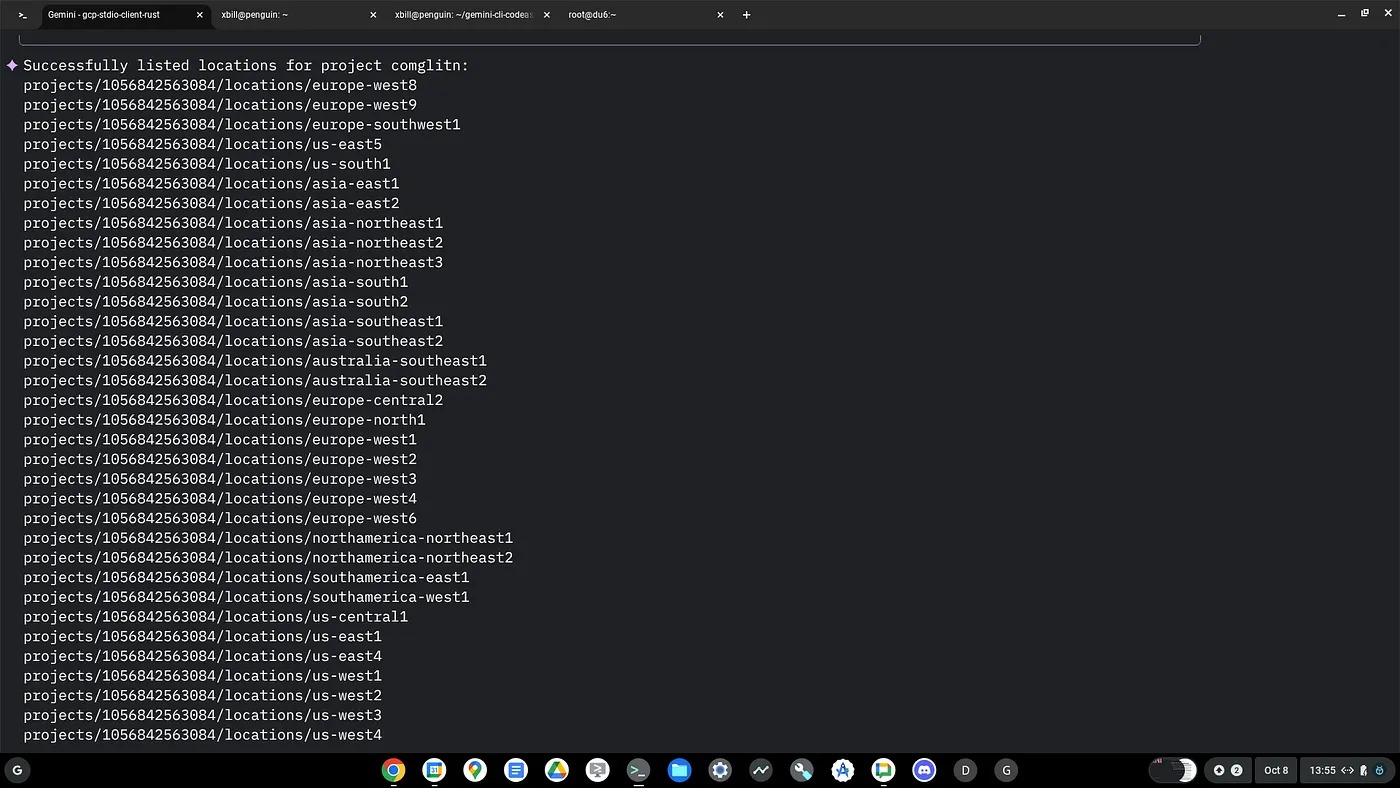This screenshot has width=1400, height=788.
Task: Open the blue Files app icon
Action: [x=679, y=770]
